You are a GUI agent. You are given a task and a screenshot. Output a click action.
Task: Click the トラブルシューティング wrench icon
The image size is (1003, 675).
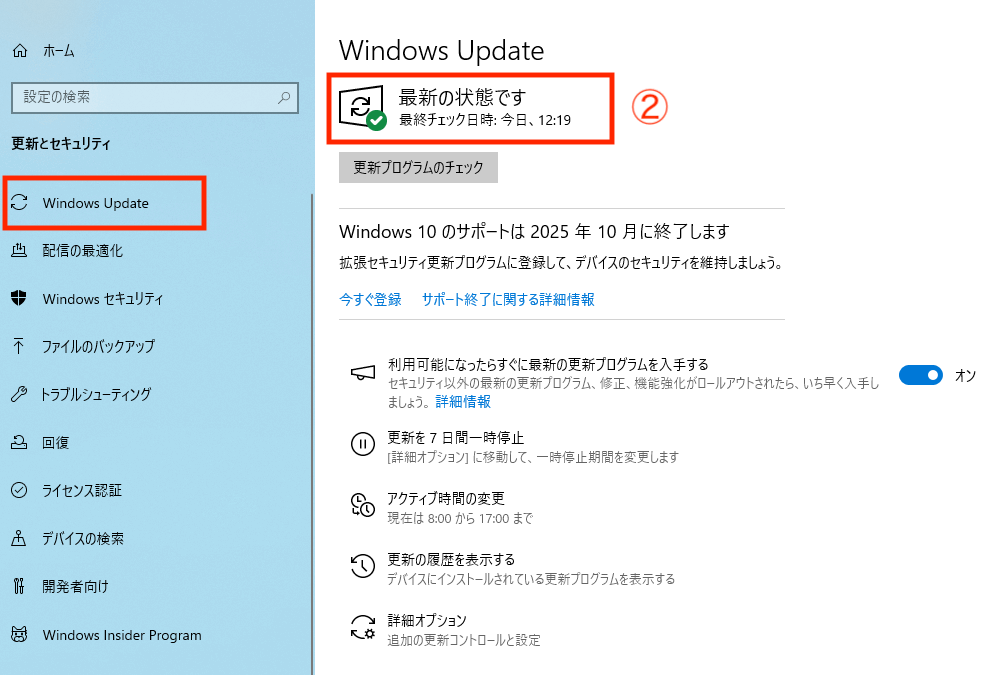[x=19, y=394]
